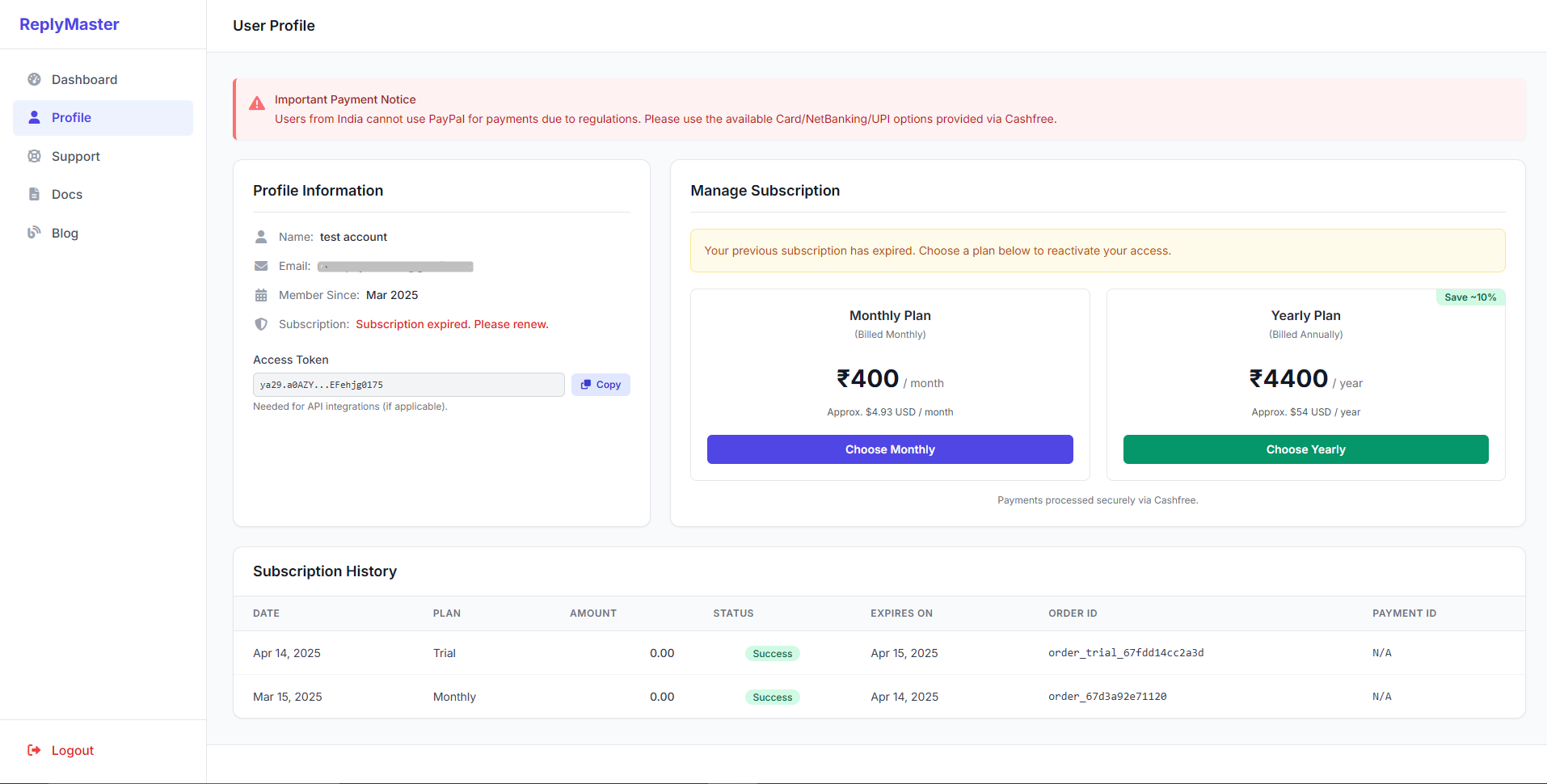Screen dimensions: 1547x784
Task: Click 'Mar 2025' member since value
Action: pos(392,295)
